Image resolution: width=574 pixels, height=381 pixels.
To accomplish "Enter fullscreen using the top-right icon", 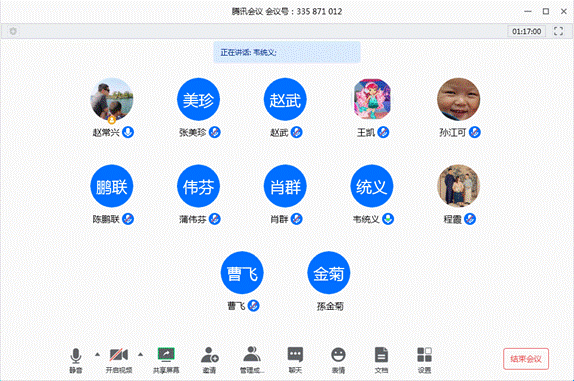I will [x=558, y=31].
